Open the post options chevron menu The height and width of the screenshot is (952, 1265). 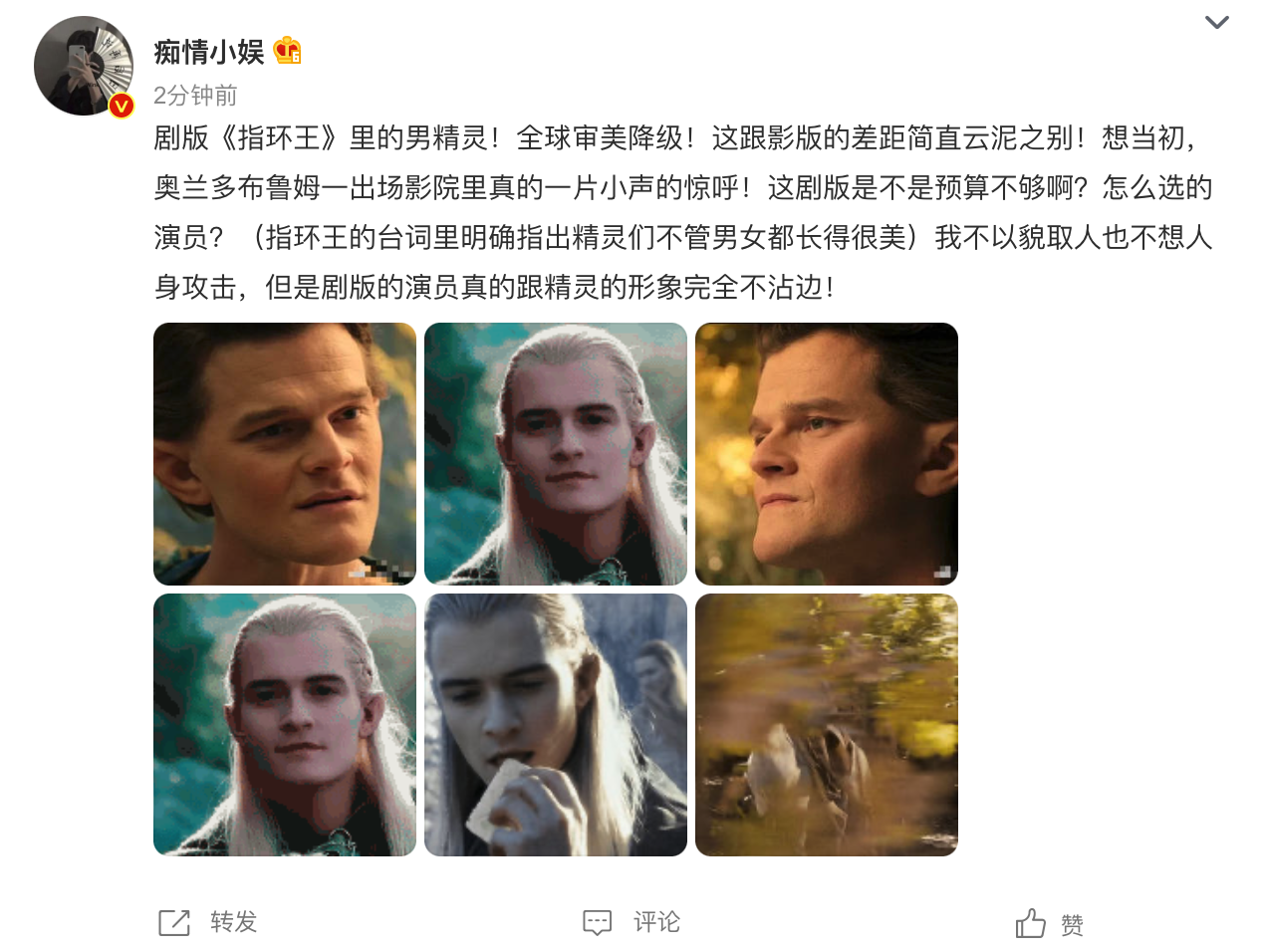coord(1216,23)
